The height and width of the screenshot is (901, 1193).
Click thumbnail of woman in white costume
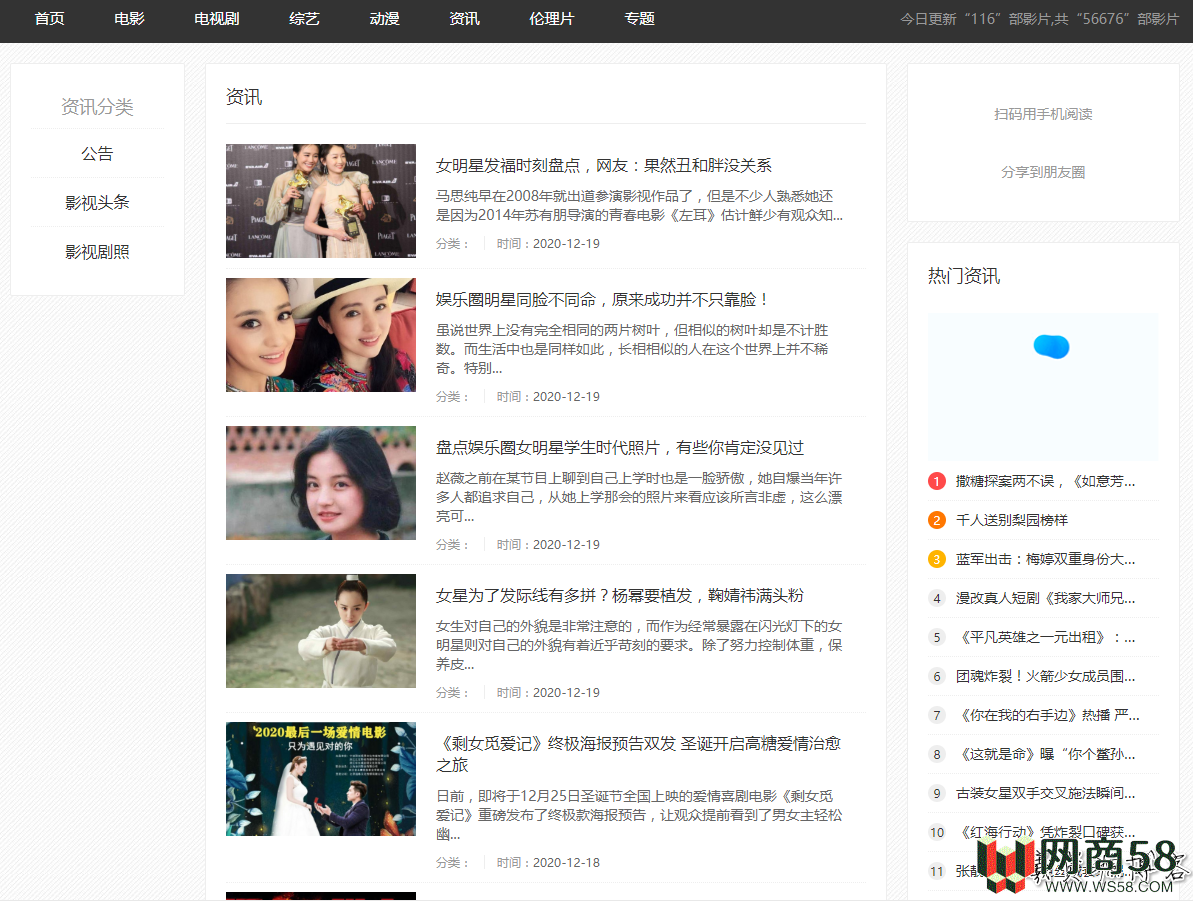(321, 631)
